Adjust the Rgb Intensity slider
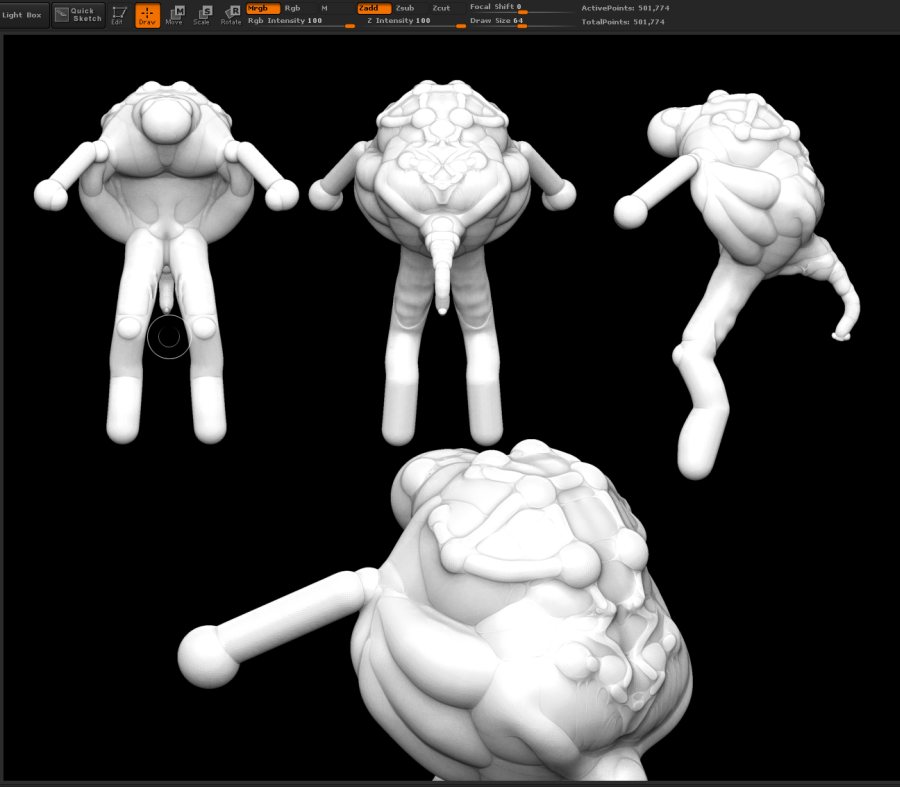900x787 pixels. point(301,21)
